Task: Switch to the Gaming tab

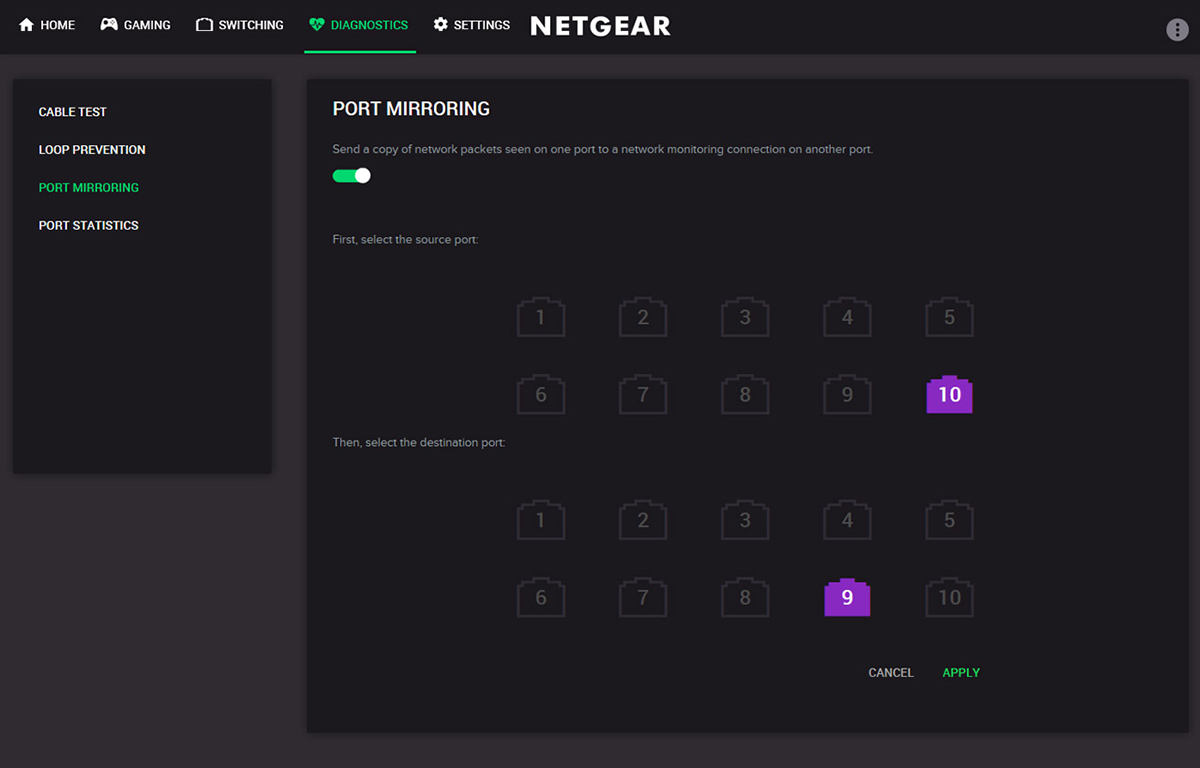Action: coord(135,25)
